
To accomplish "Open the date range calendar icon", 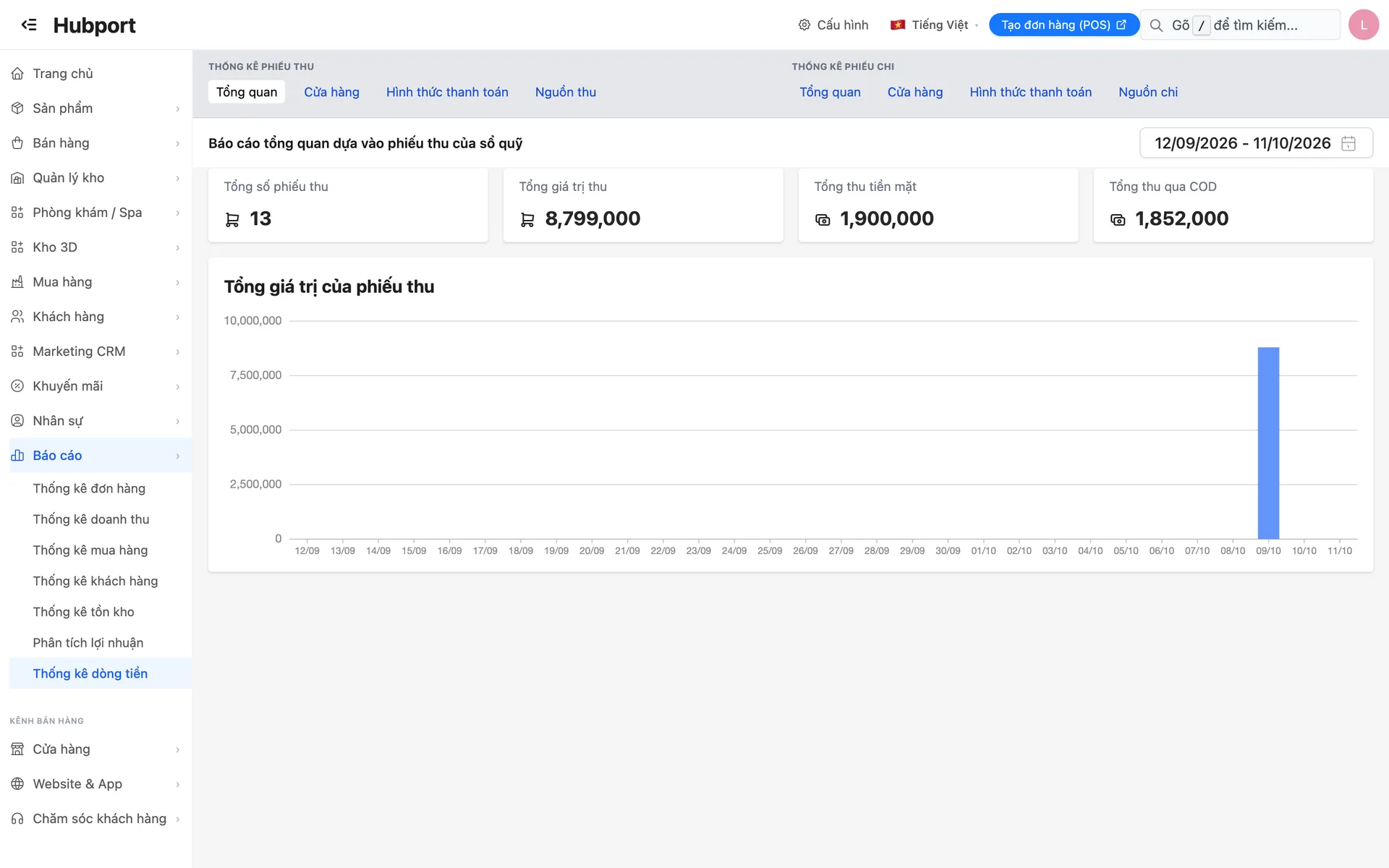I will 1348,143.
